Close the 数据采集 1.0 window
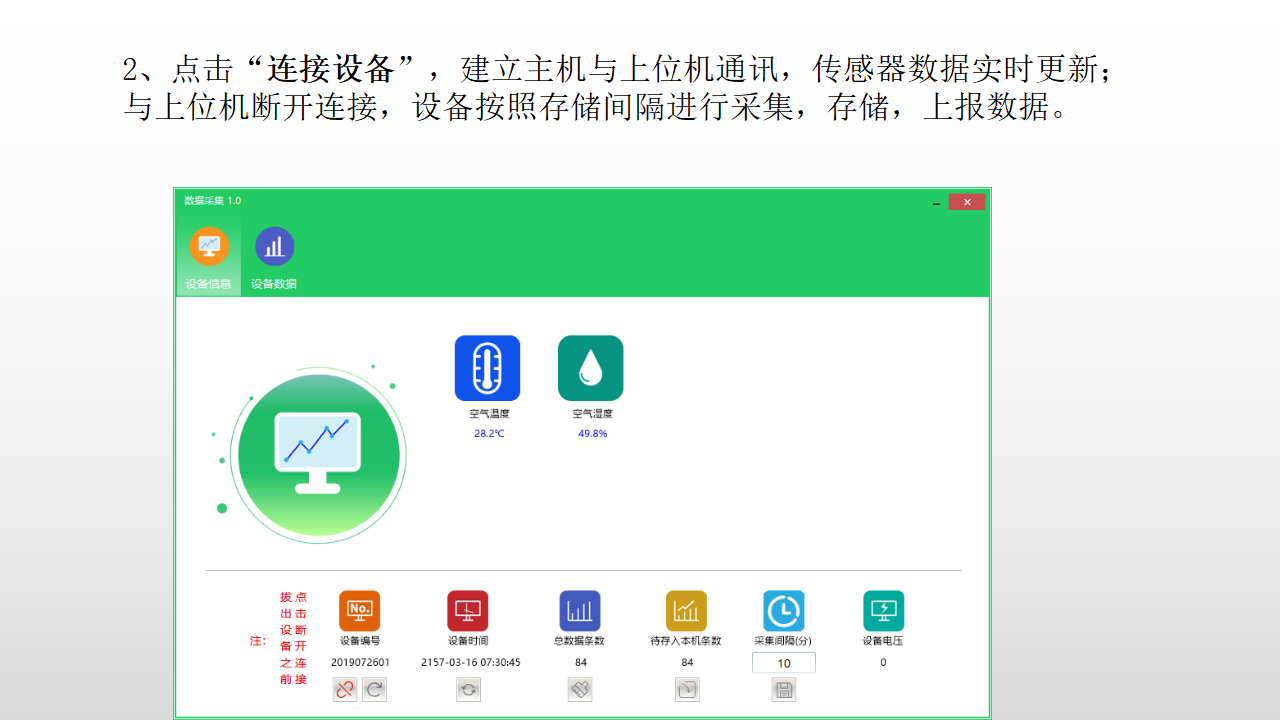Image resolution: width=1280 pixels, height=720 pixels. [967, 202]
